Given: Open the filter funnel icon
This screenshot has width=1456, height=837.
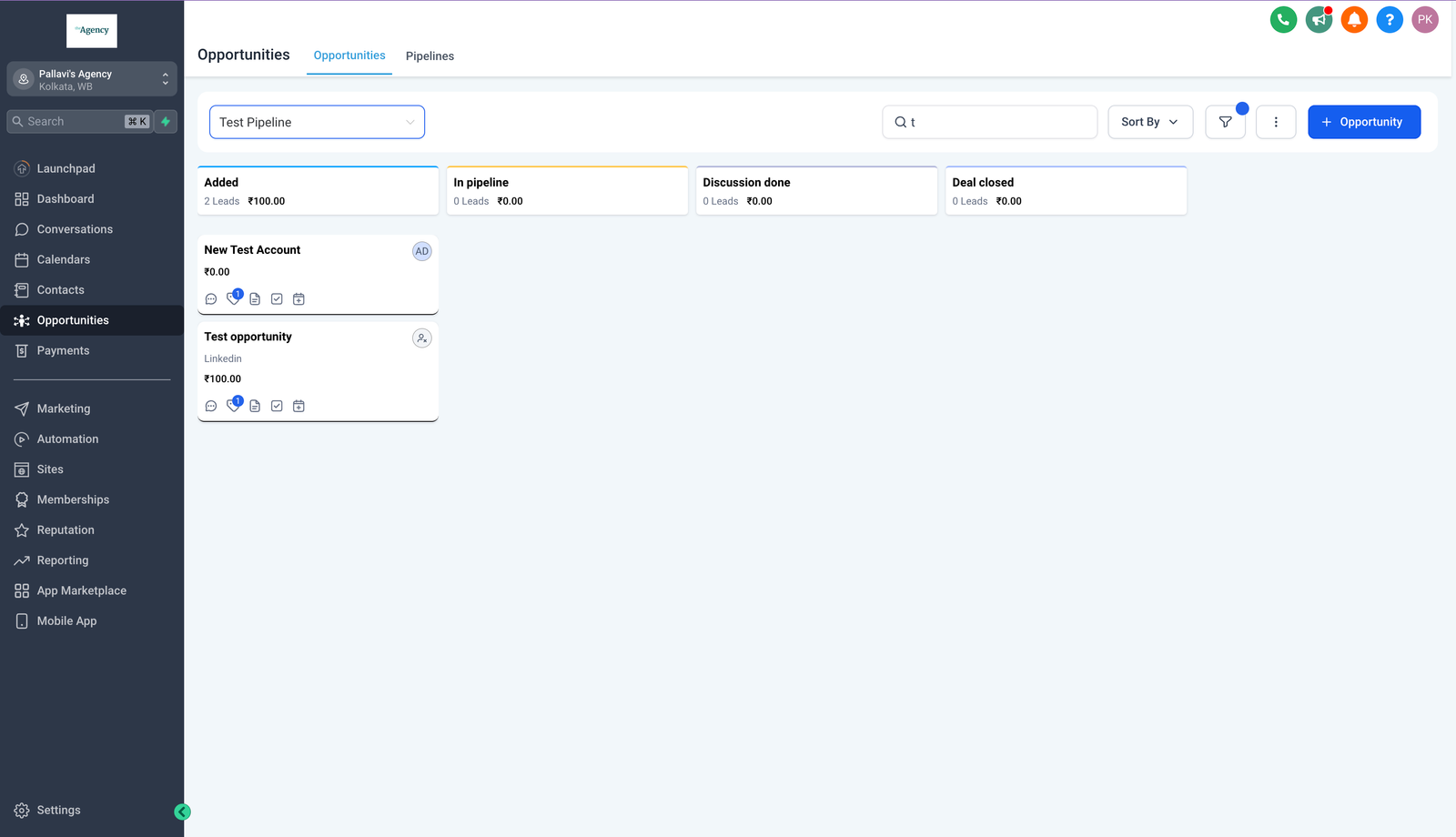Looking at the screenshot, I should (x=1225, y=122).
